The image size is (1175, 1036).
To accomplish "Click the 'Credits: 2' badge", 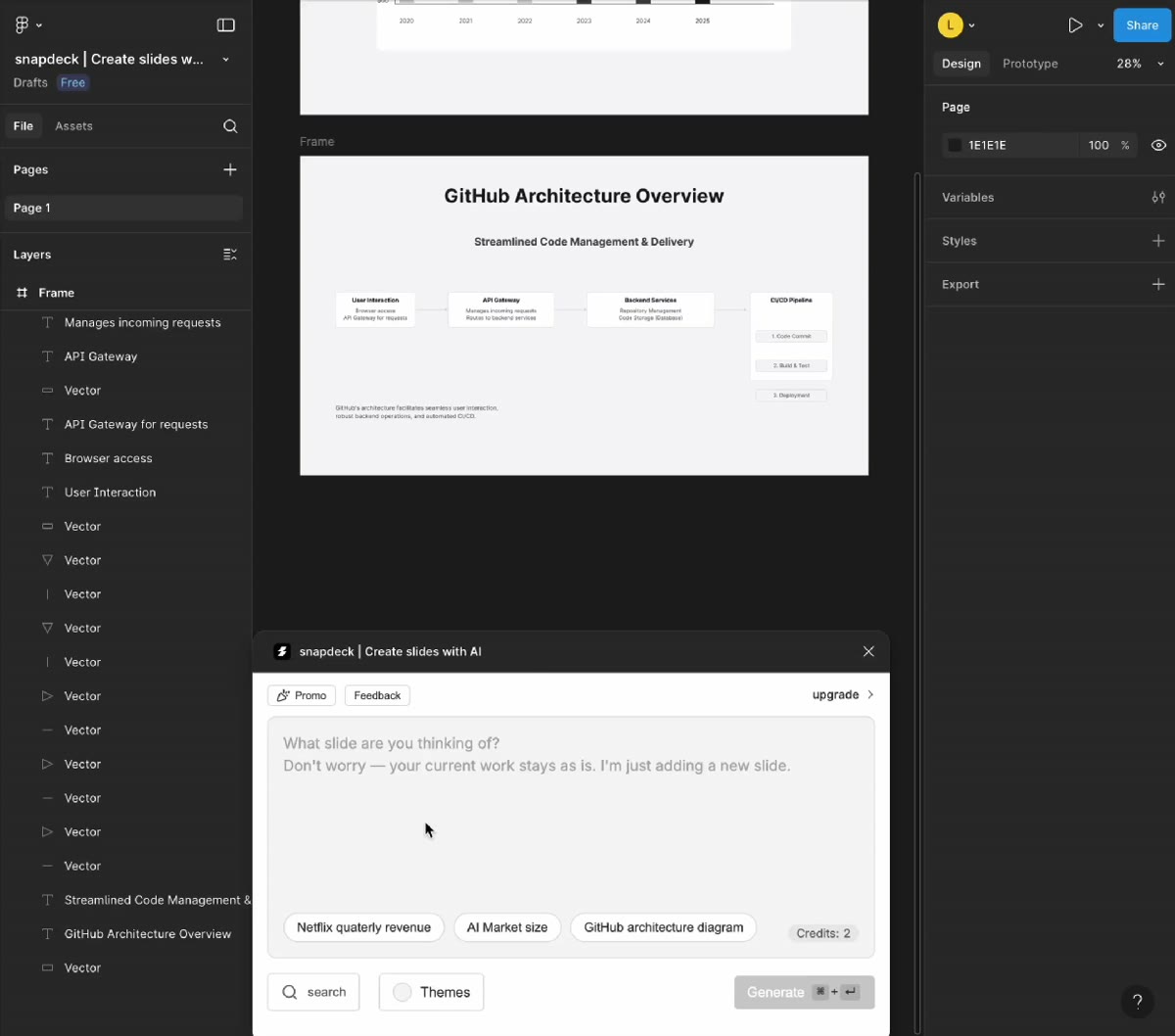I will pos(823,933).
